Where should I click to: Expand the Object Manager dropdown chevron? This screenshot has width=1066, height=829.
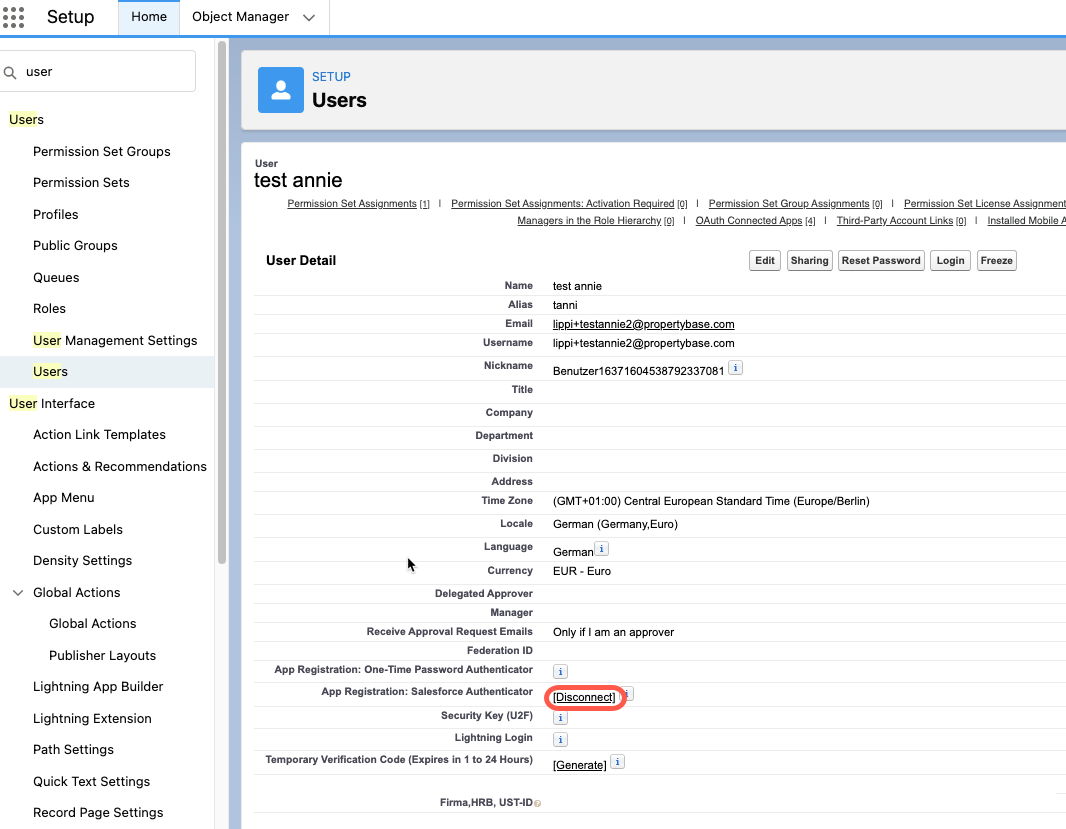308,18
